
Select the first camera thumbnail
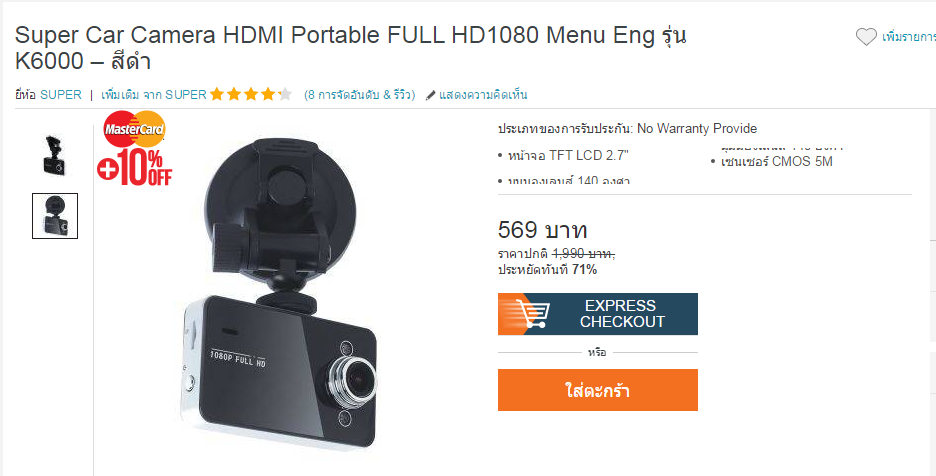(55, 155)
